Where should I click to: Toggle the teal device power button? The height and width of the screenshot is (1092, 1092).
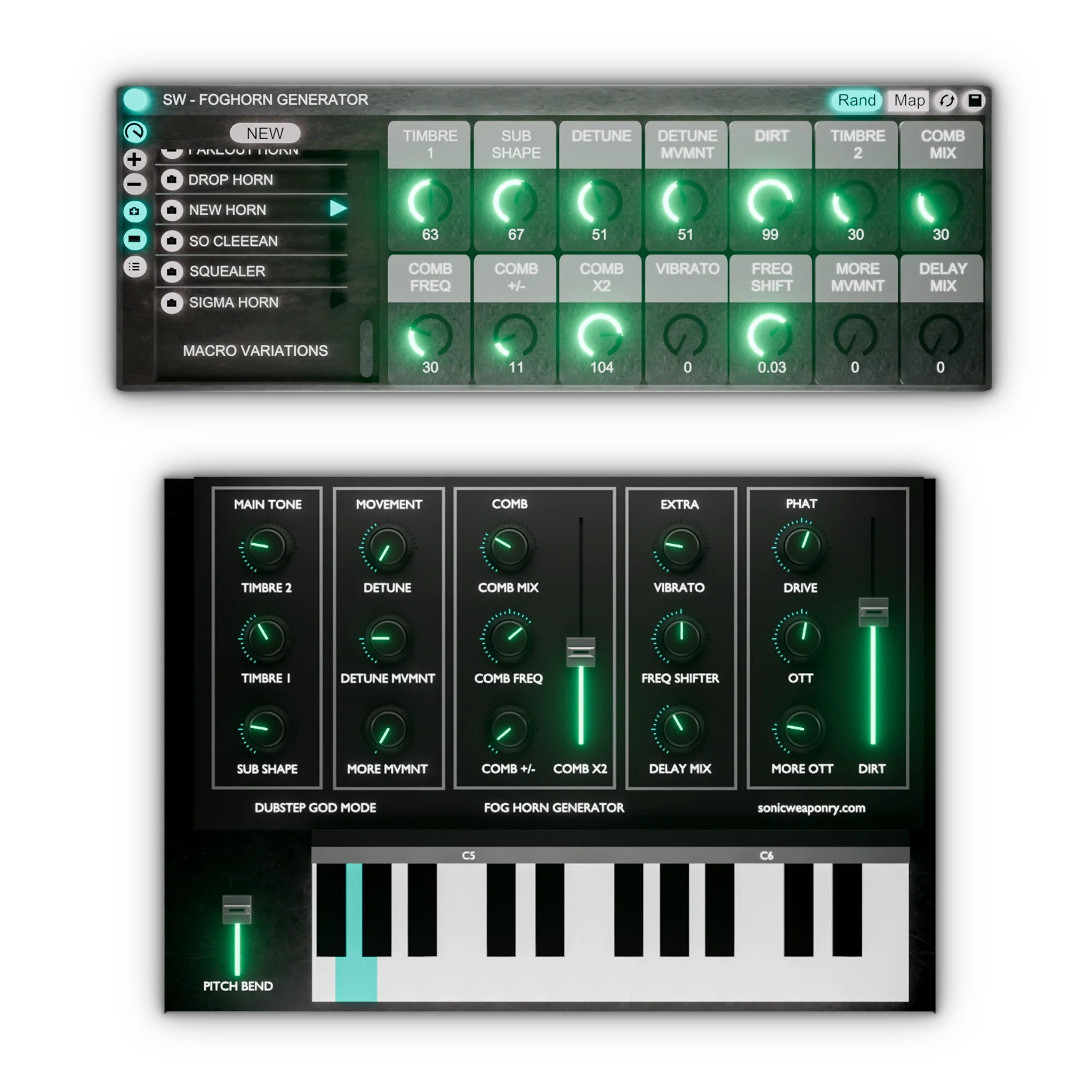pyautogui.click(x=135, y=100)
